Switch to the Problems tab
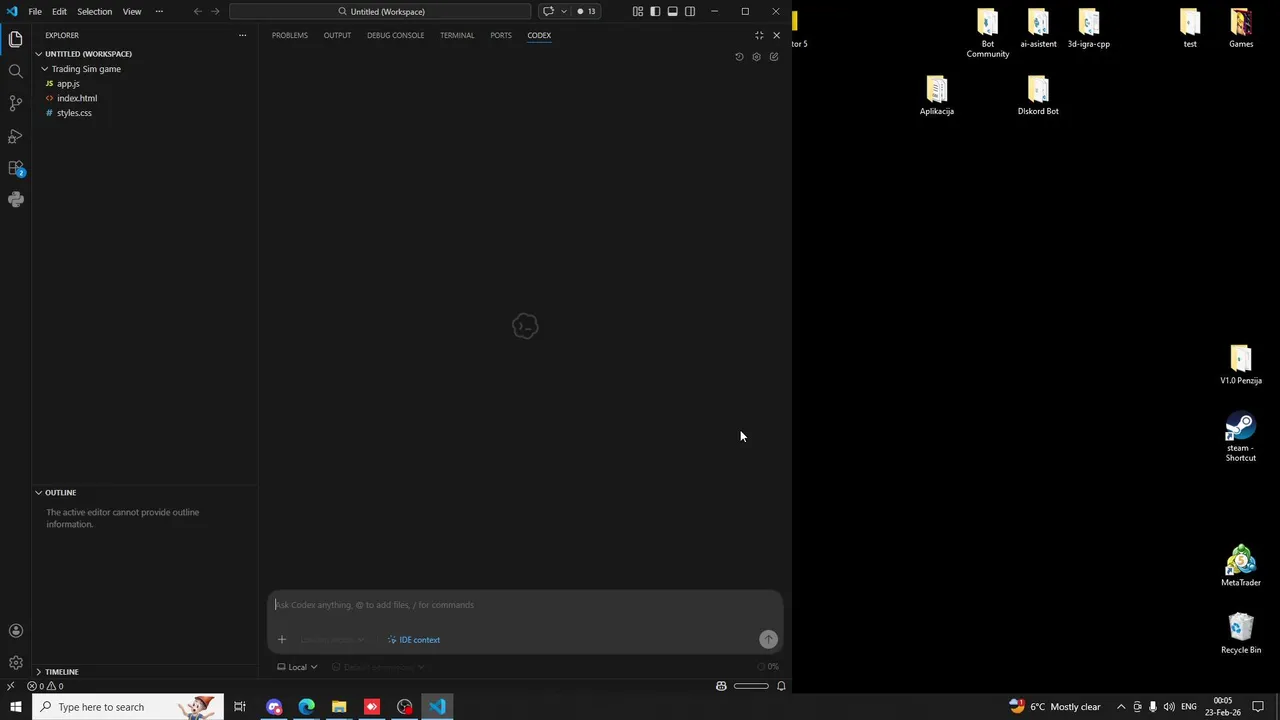This screenshot has width=1280, height=720. pos(290,35)
